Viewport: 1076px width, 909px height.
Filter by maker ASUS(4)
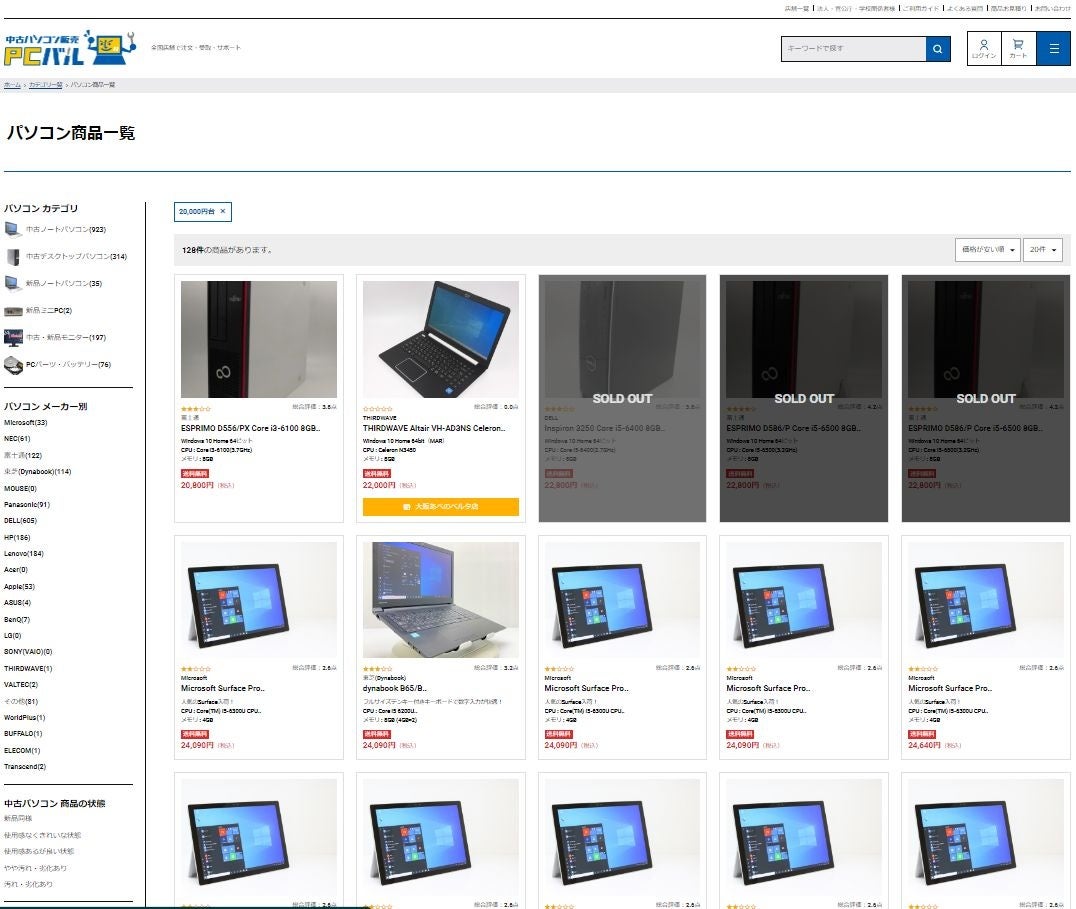point(17,603)
